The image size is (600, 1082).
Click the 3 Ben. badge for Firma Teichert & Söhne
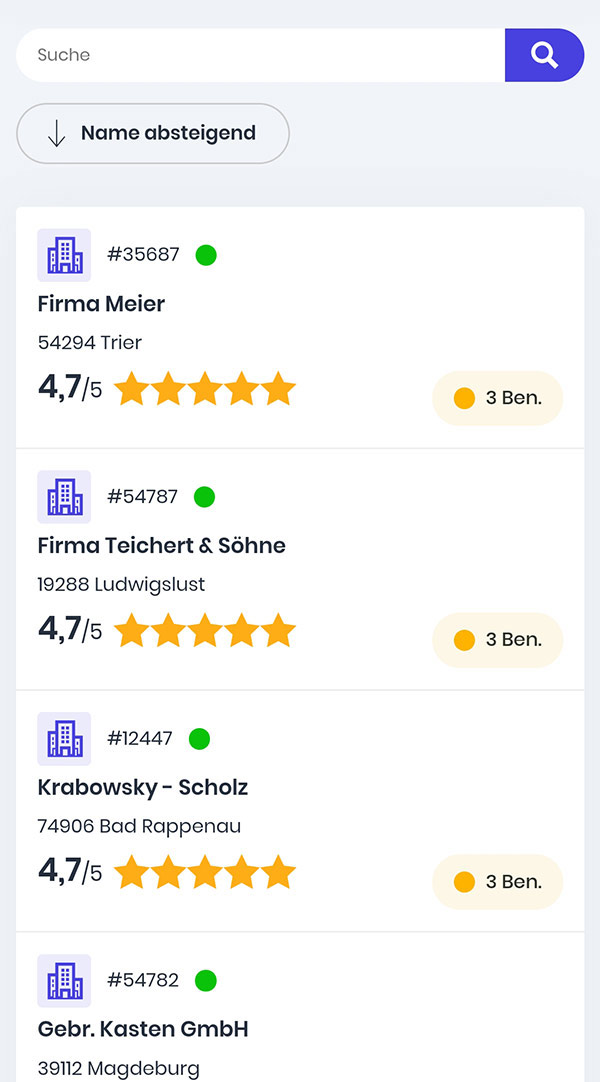(x=497, y=640)
